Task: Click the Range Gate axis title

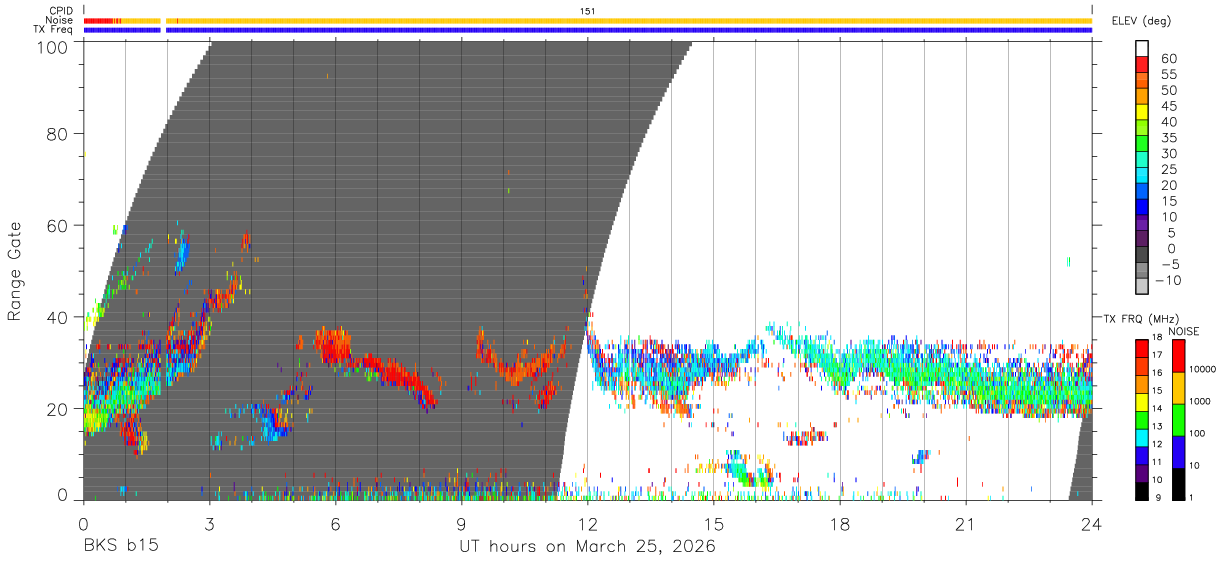Action: click(15, 271)
